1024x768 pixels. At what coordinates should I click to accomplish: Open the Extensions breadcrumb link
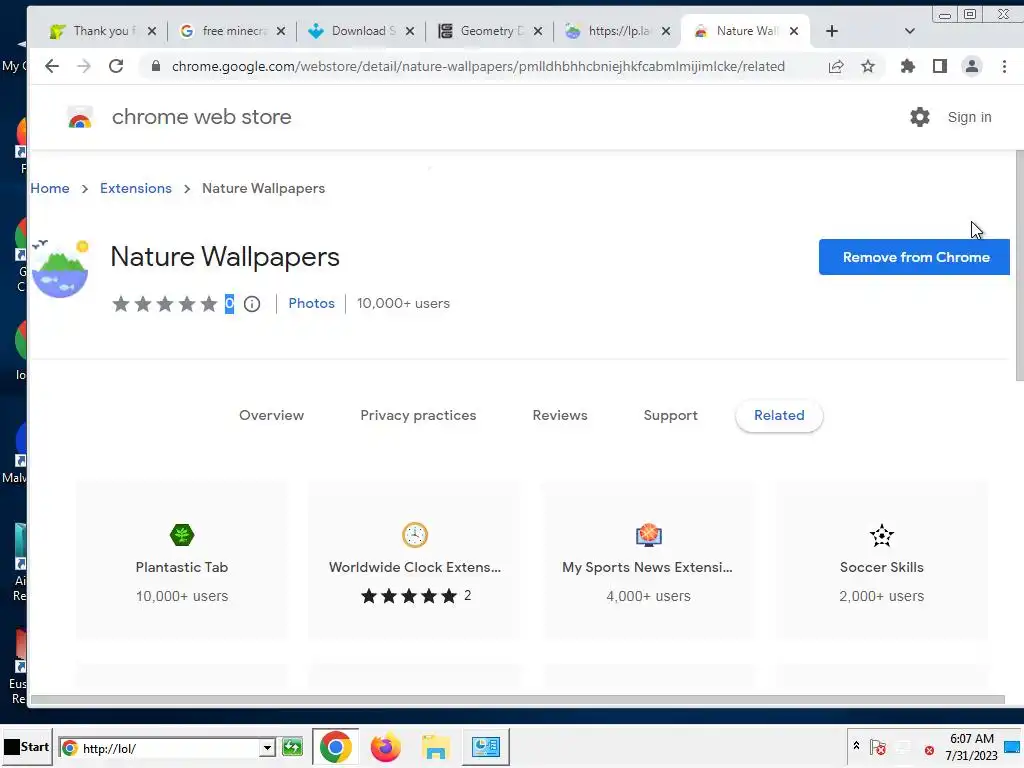[x=136, y=189]
